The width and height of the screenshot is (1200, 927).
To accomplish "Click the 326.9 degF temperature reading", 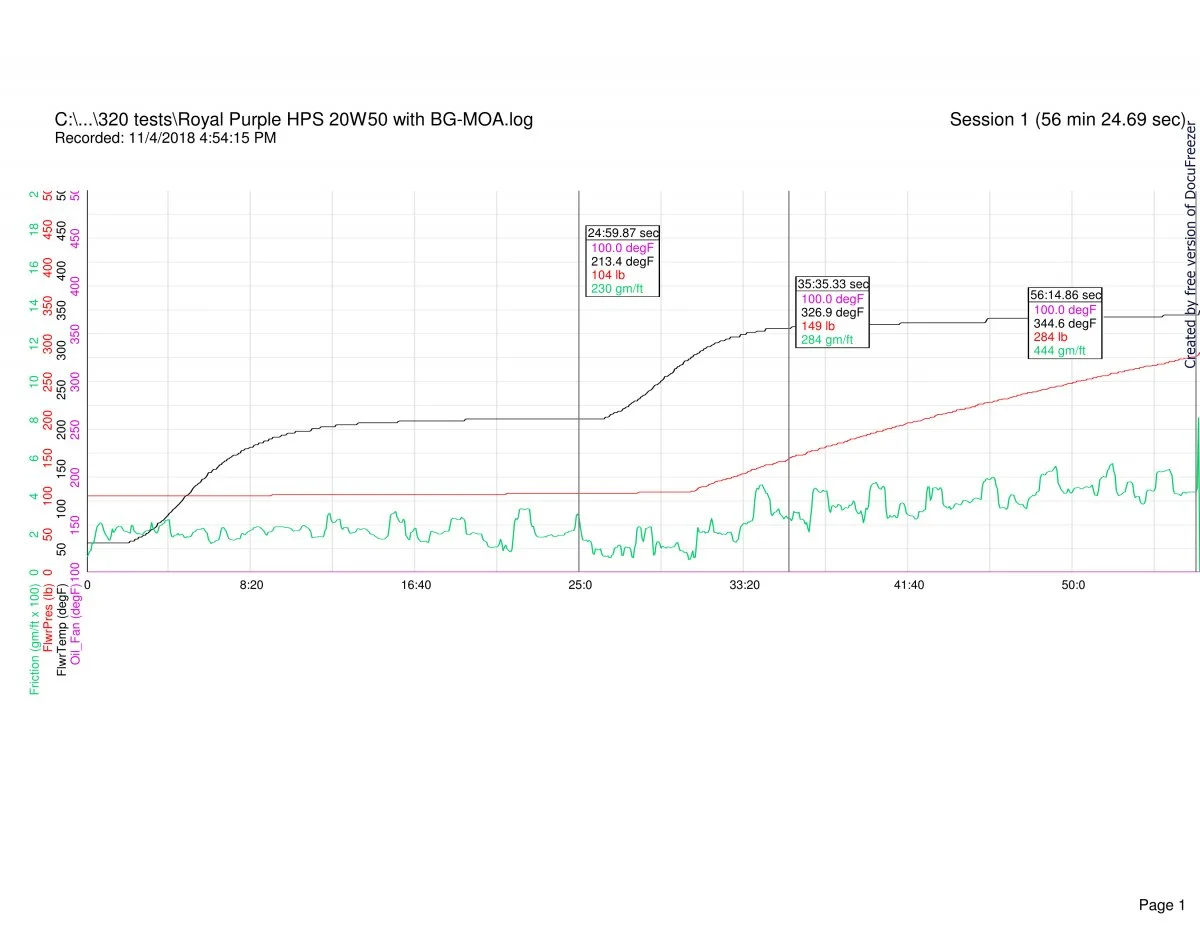I will pyautogui.click(x=832, y=312).
